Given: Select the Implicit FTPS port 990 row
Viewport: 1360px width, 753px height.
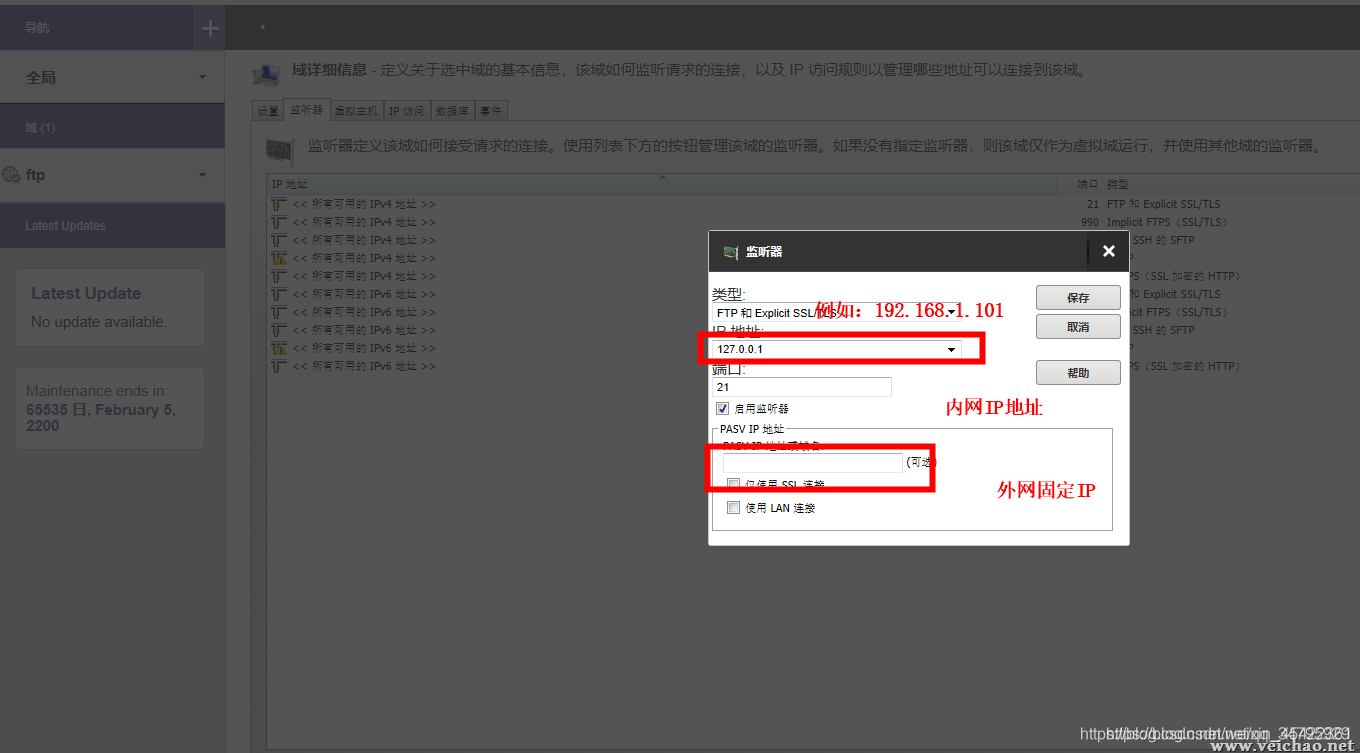Looking at the screenshot, I should tap(813, 222).
